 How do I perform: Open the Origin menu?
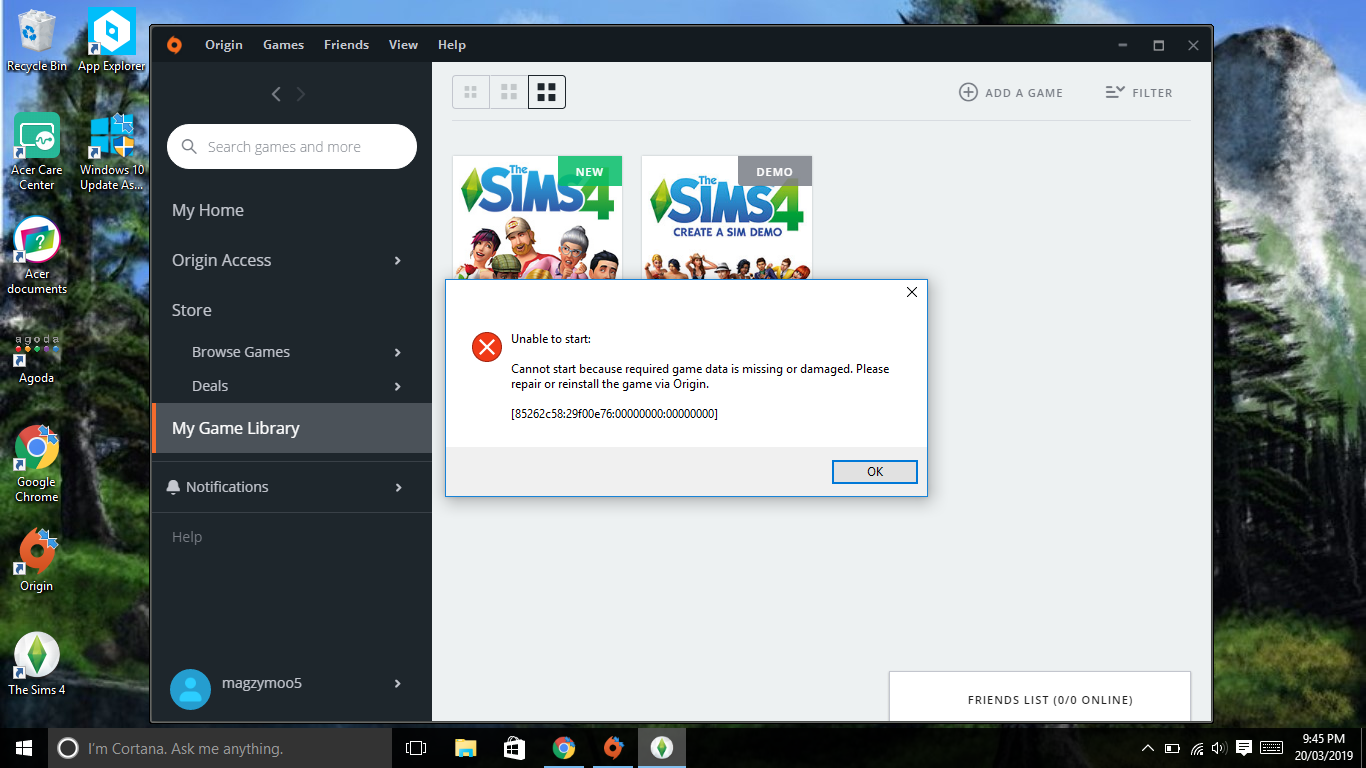(x=224, y=45)
